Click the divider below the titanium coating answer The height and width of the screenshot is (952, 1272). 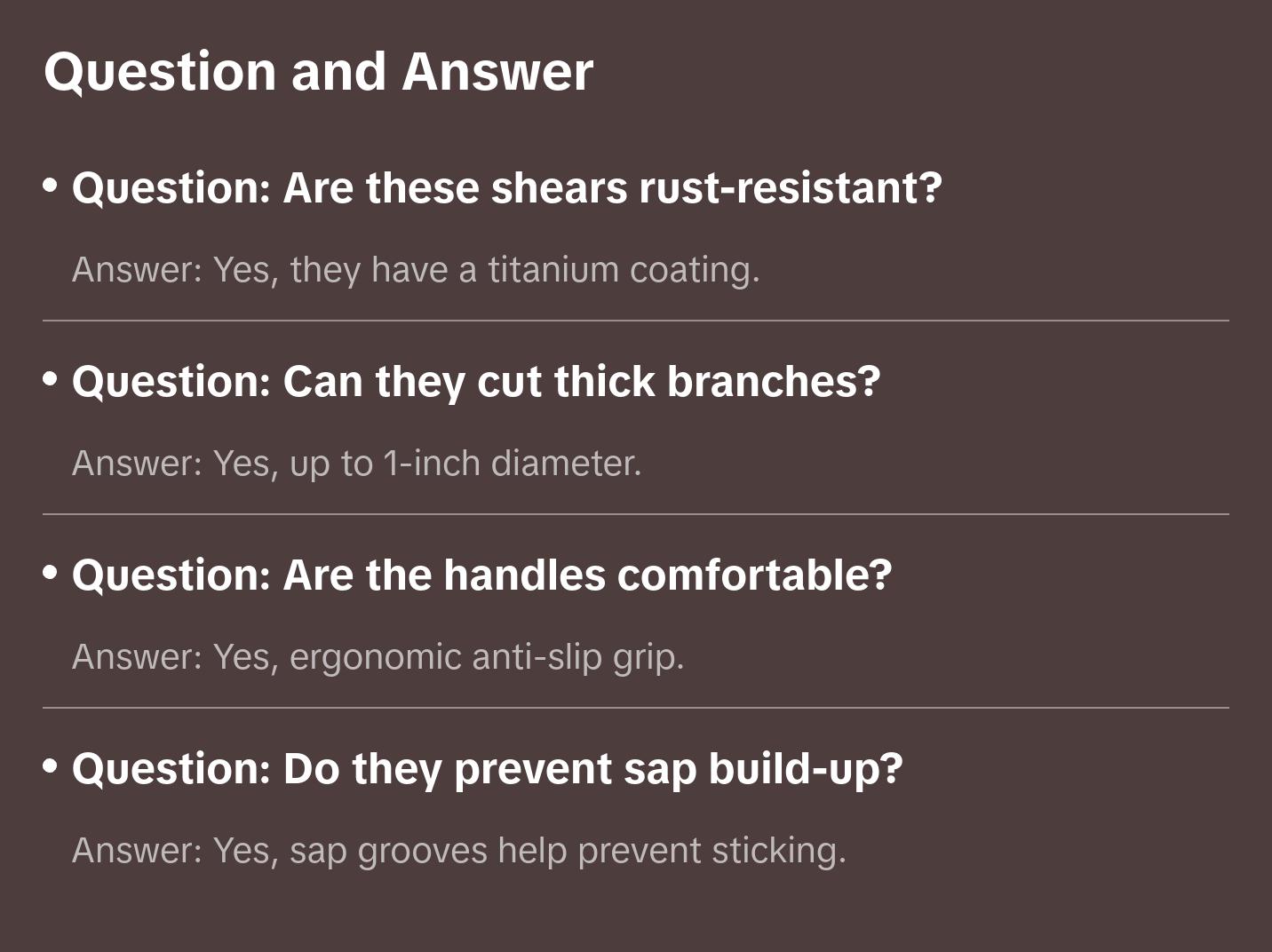(636, 321)
